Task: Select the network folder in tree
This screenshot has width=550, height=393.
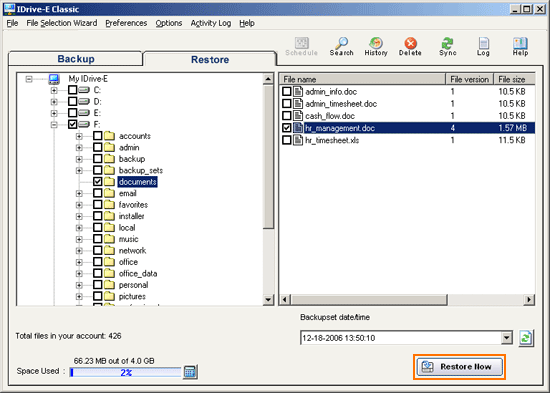Action: 132,251
